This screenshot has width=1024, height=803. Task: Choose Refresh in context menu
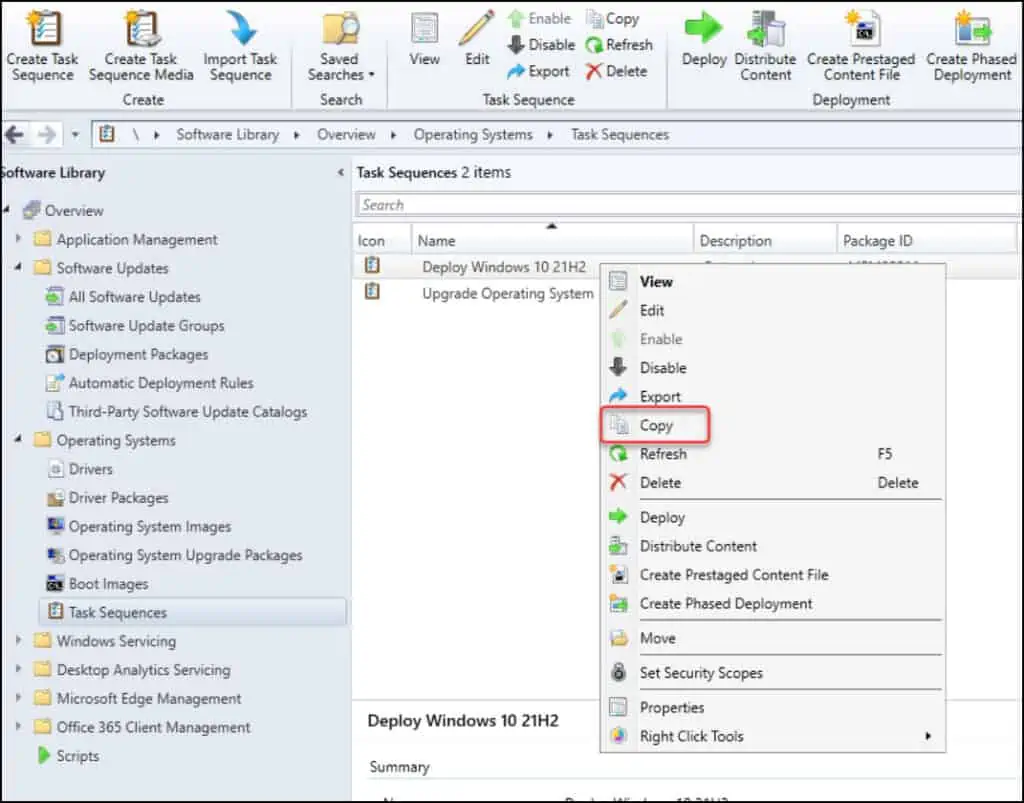tap(773, 454)
